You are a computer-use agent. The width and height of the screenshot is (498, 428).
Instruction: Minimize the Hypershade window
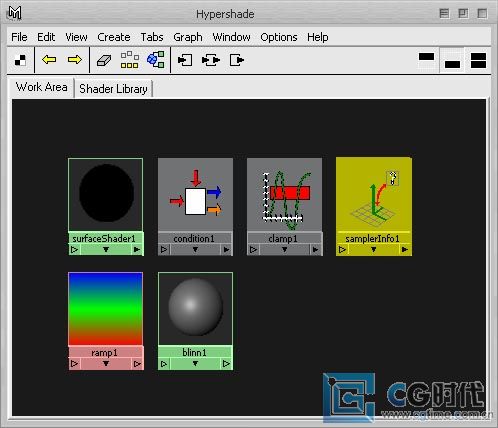pos(444,14)
